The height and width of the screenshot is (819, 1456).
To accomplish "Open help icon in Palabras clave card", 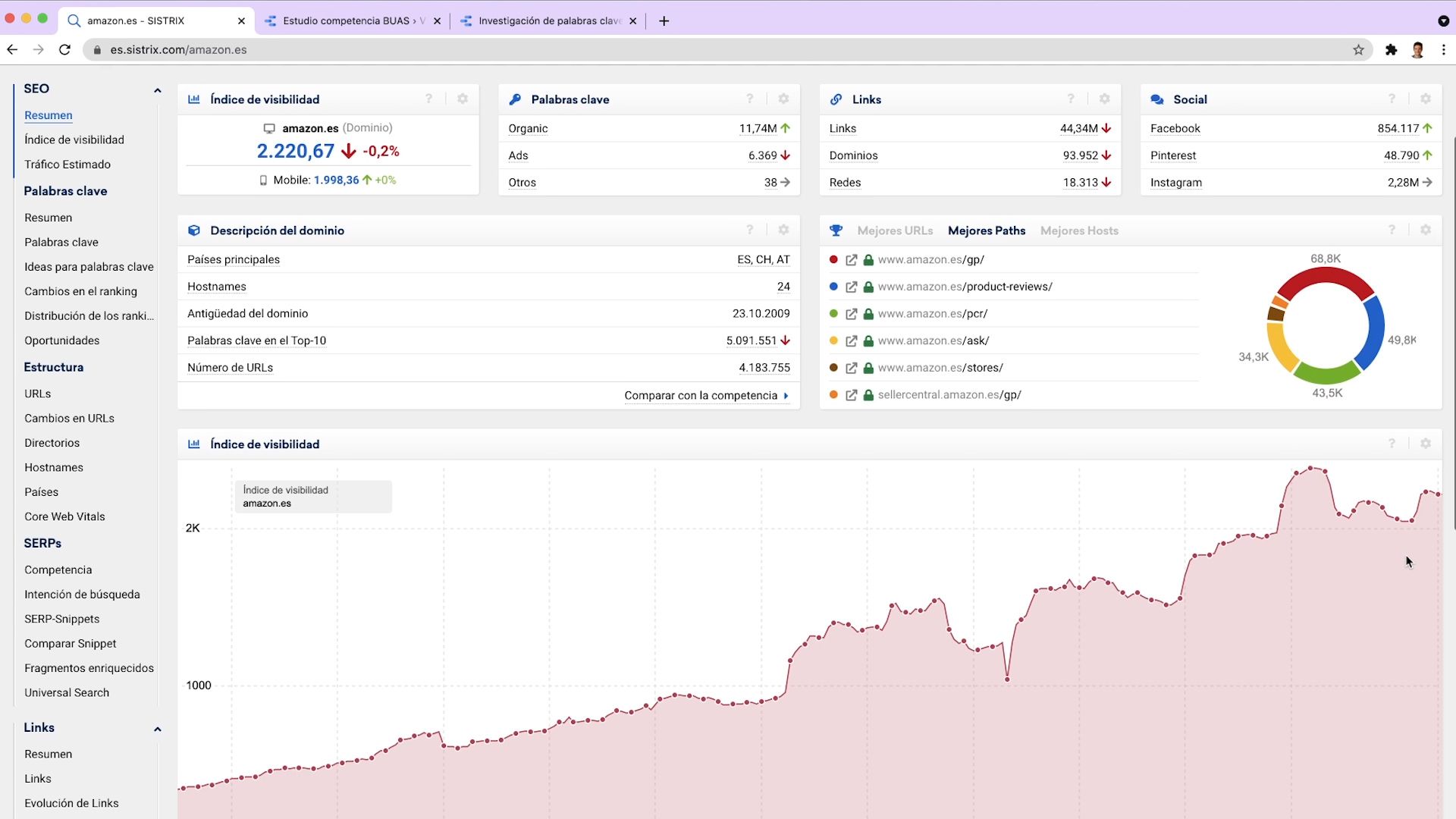I will point(749,99).
